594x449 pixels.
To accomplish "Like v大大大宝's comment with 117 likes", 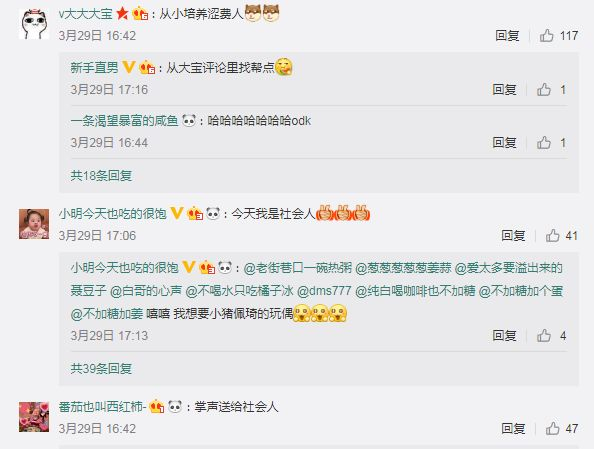I will click(x=547, y=36).
